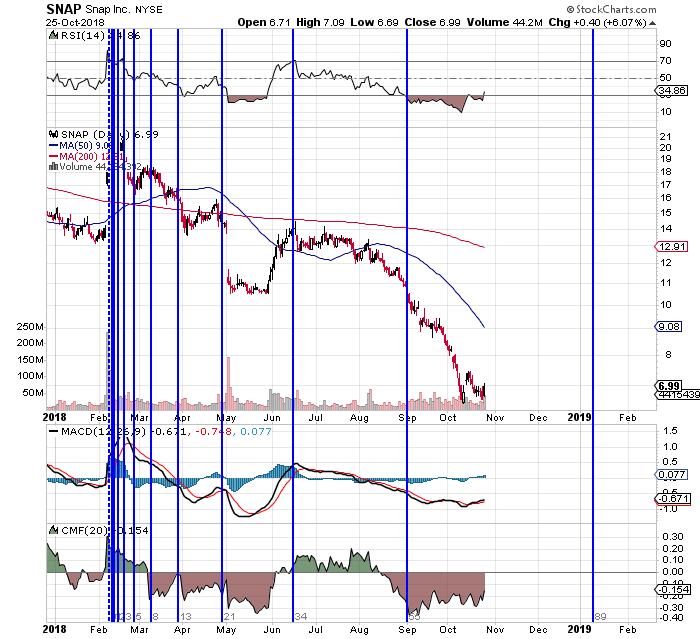Viewport: 700px width, 639px height.
Task: Click the 'Nov' label under the volume bars
Action: pyautogui.click(x=495, y=418)
